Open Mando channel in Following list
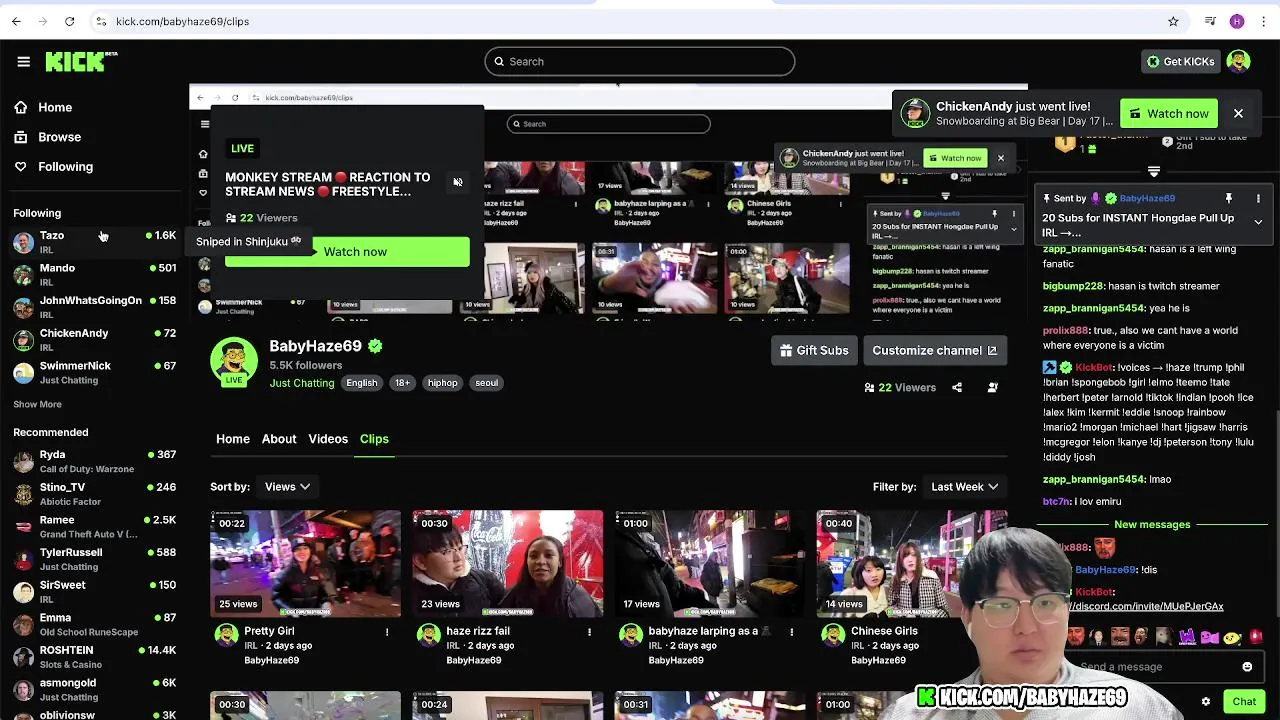 pyautogui.click(x=94, y=274)
